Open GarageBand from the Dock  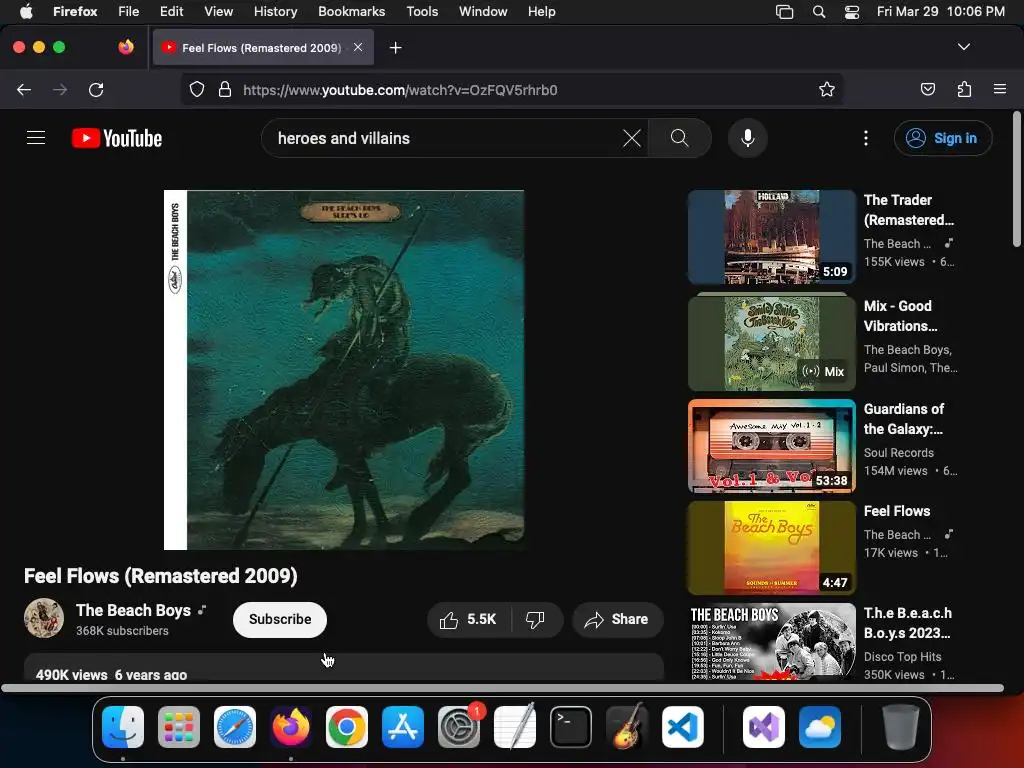tap(627, 727)
